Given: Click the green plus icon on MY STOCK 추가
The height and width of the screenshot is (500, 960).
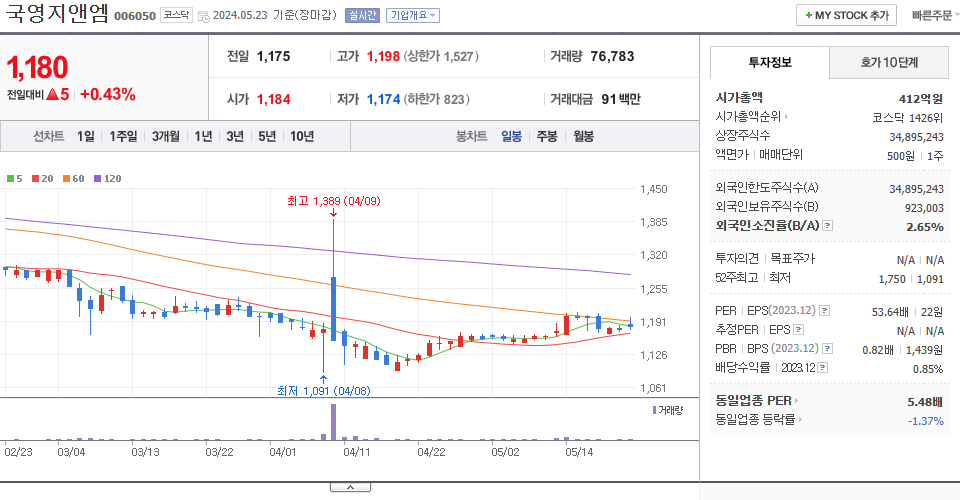Looking at the screenshot, I should (x=808, y=15).
